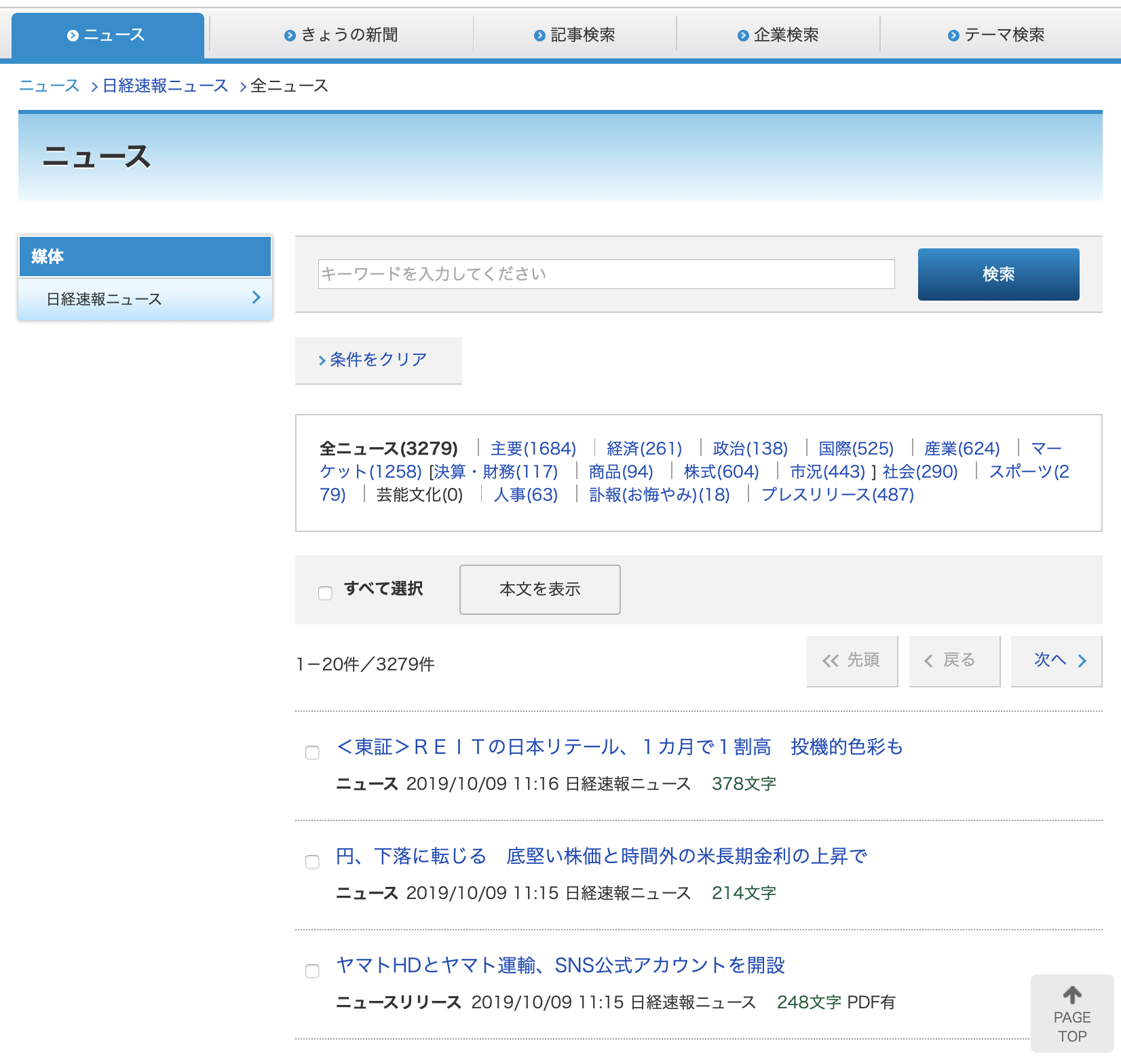Open 日経速報ニュース breadcrumb link

tap(165, 86)
